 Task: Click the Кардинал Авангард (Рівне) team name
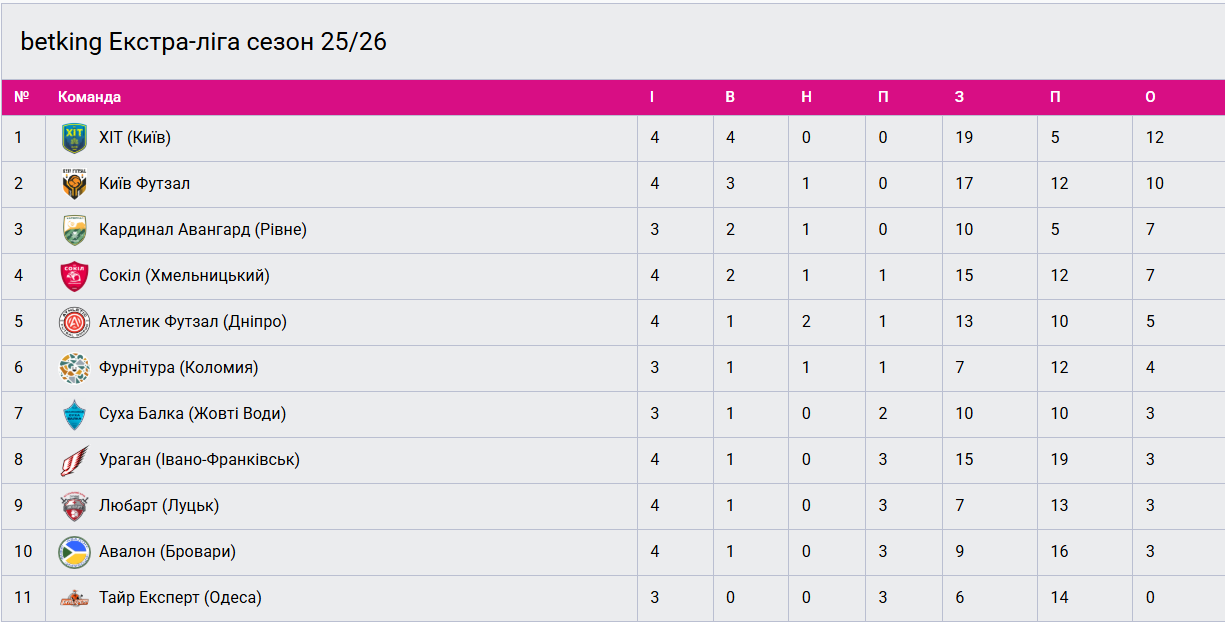click(203, 230)
